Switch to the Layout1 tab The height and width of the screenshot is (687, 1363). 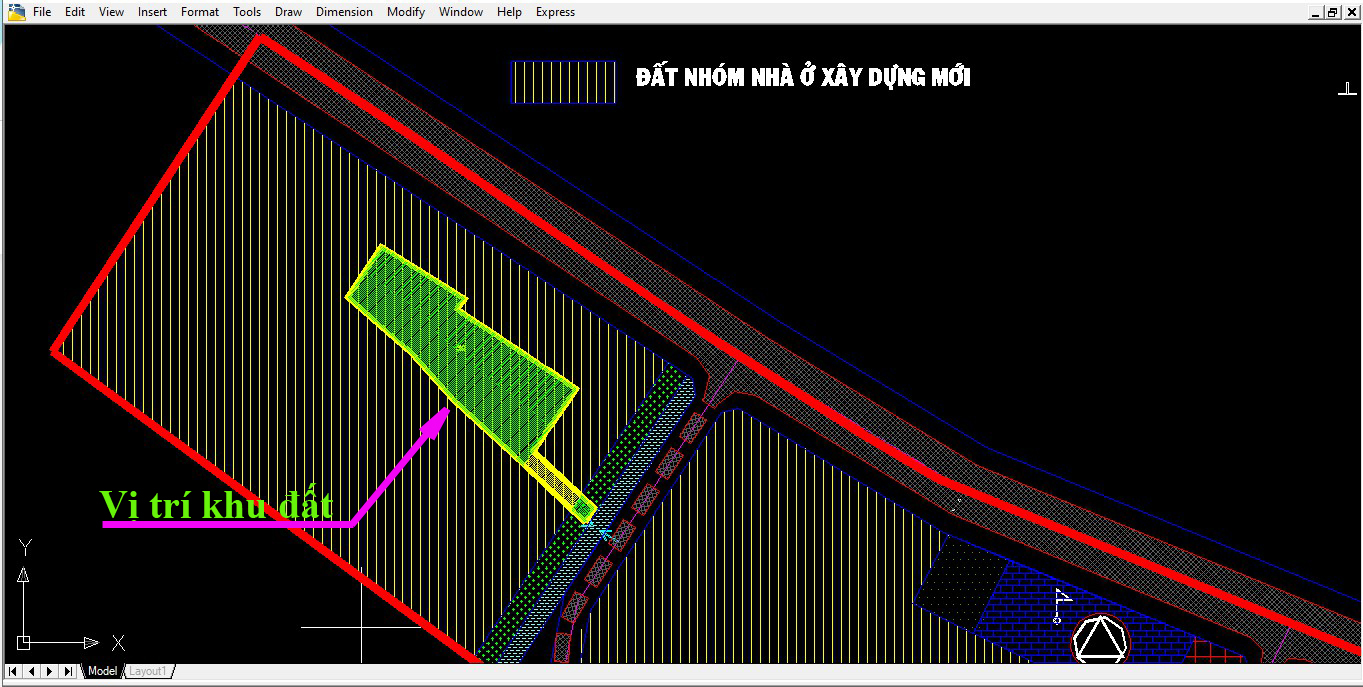click(x=147, y=671)
